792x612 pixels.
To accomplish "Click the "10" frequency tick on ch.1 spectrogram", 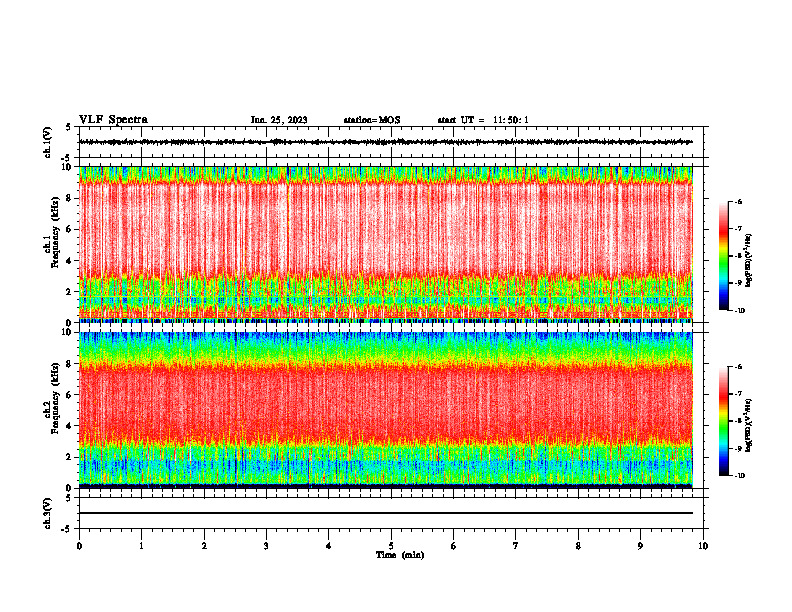I will tap(67, 167).
